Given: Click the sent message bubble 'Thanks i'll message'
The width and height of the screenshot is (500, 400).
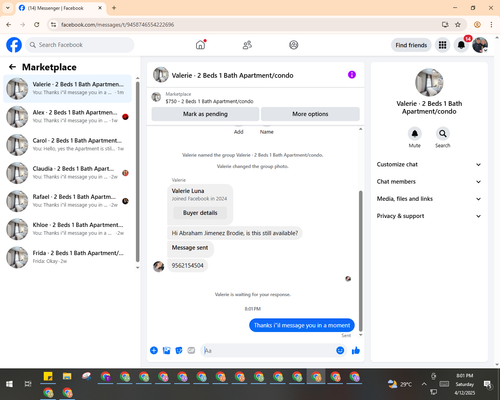Looking at the screenshot, I should (x=302, y=325).
